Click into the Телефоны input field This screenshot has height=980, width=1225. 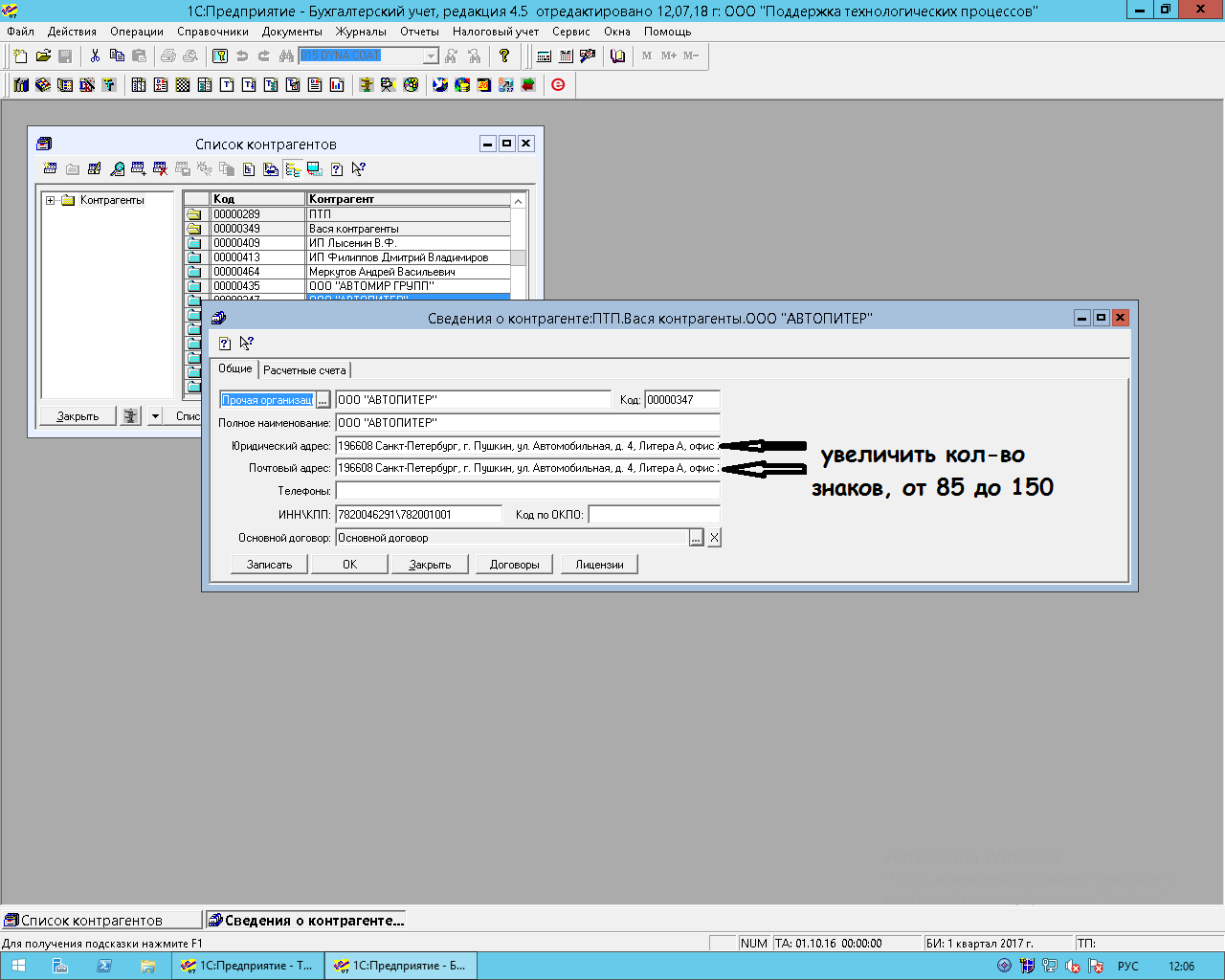527,491
